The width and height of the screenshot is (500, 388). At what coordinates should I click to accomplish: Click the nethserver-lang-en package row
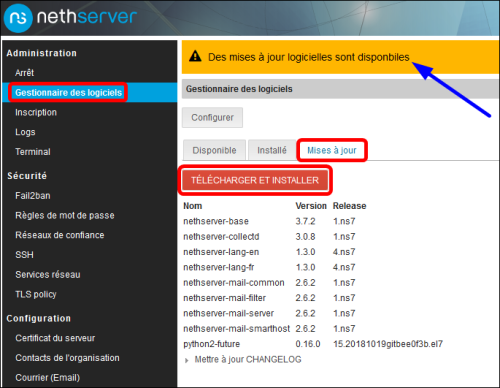269,252
